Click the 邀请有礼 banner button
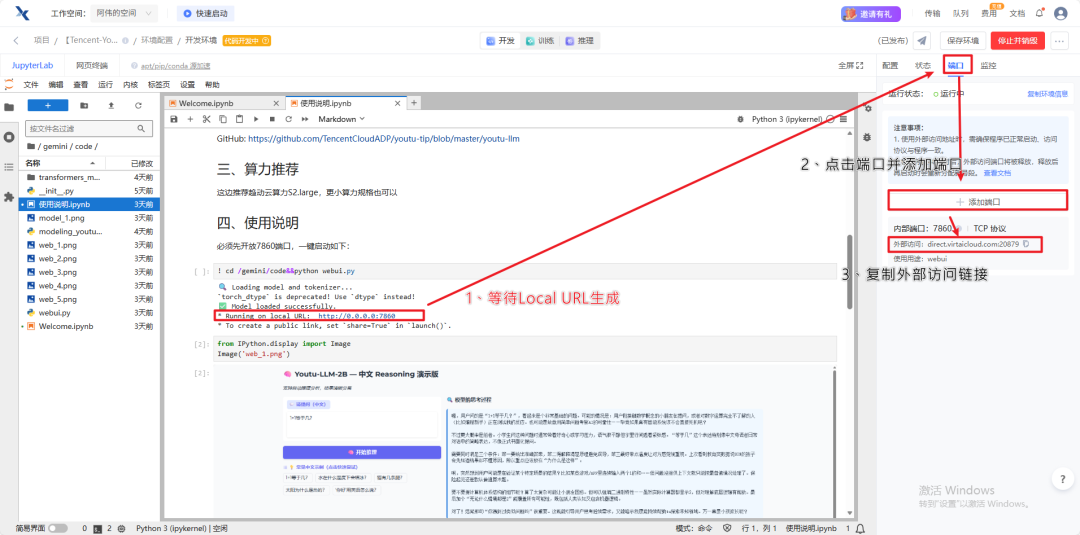This screenshot has height=535, width=1080. pyautogui.click(x=871, y=13)
